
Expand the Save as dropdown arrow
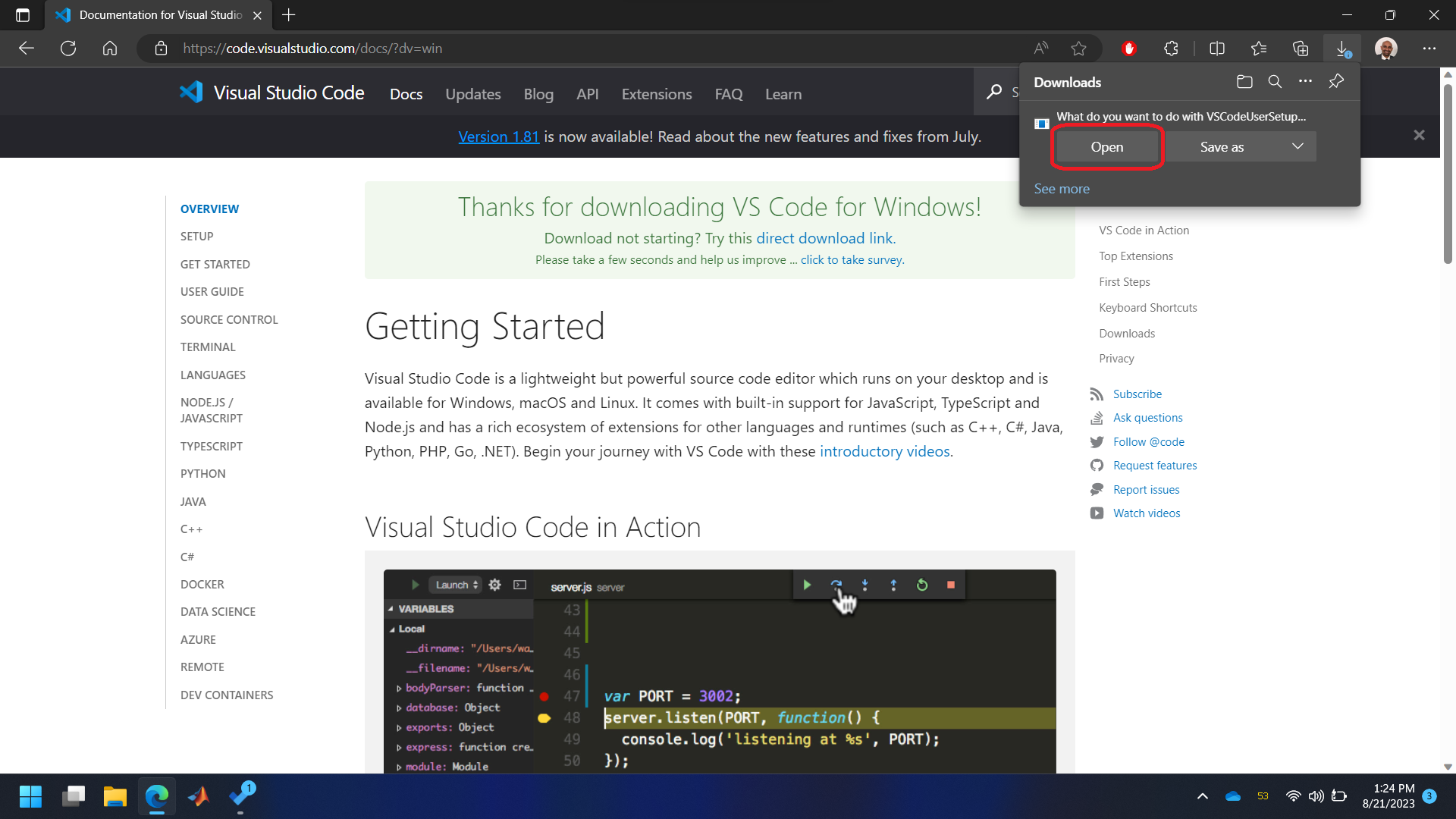pyautogui.click(x=1298, y=146)
